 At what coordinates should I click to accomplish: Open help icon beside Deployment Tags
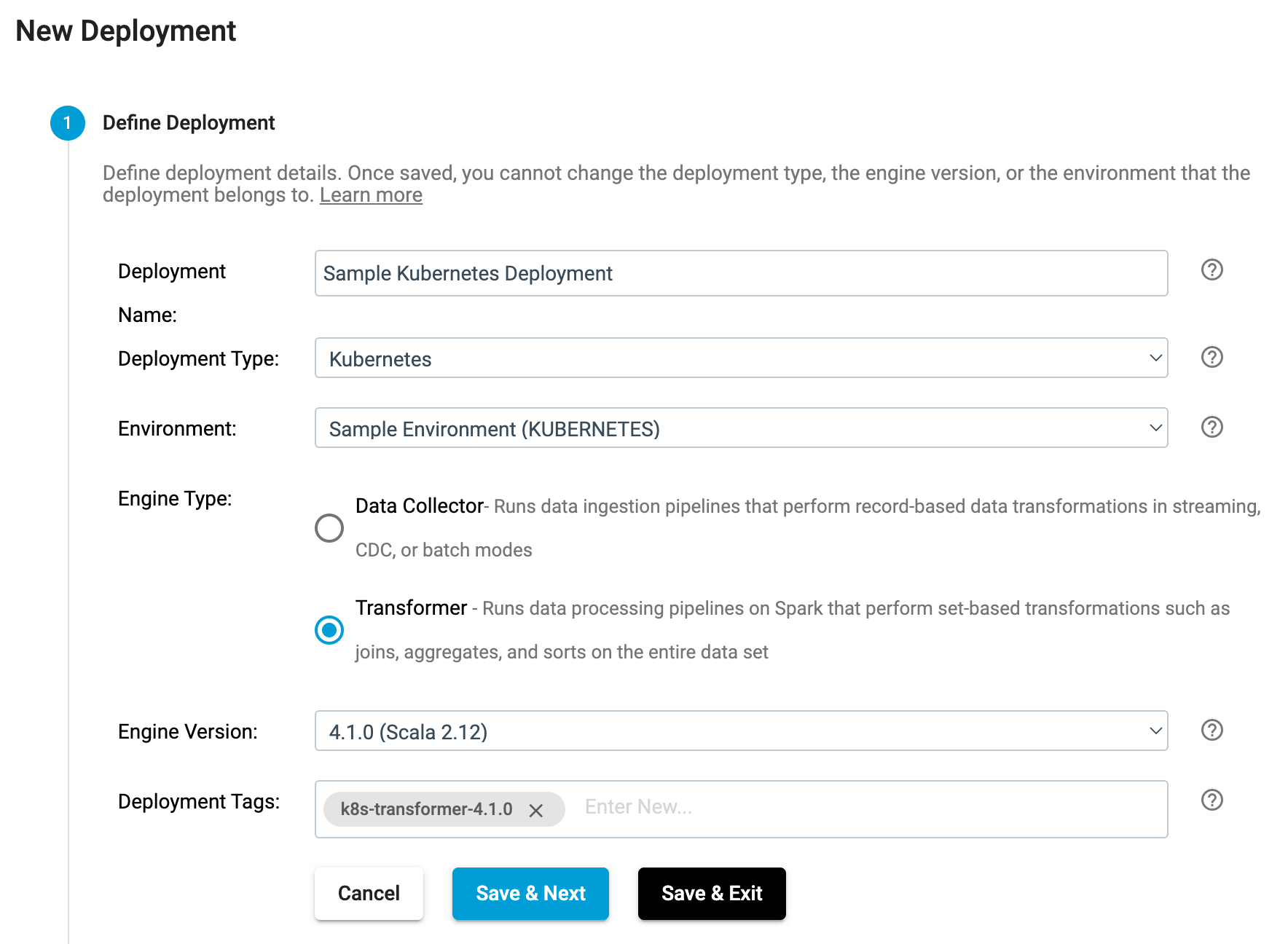pyautogui.click(x=1212, y=800)
